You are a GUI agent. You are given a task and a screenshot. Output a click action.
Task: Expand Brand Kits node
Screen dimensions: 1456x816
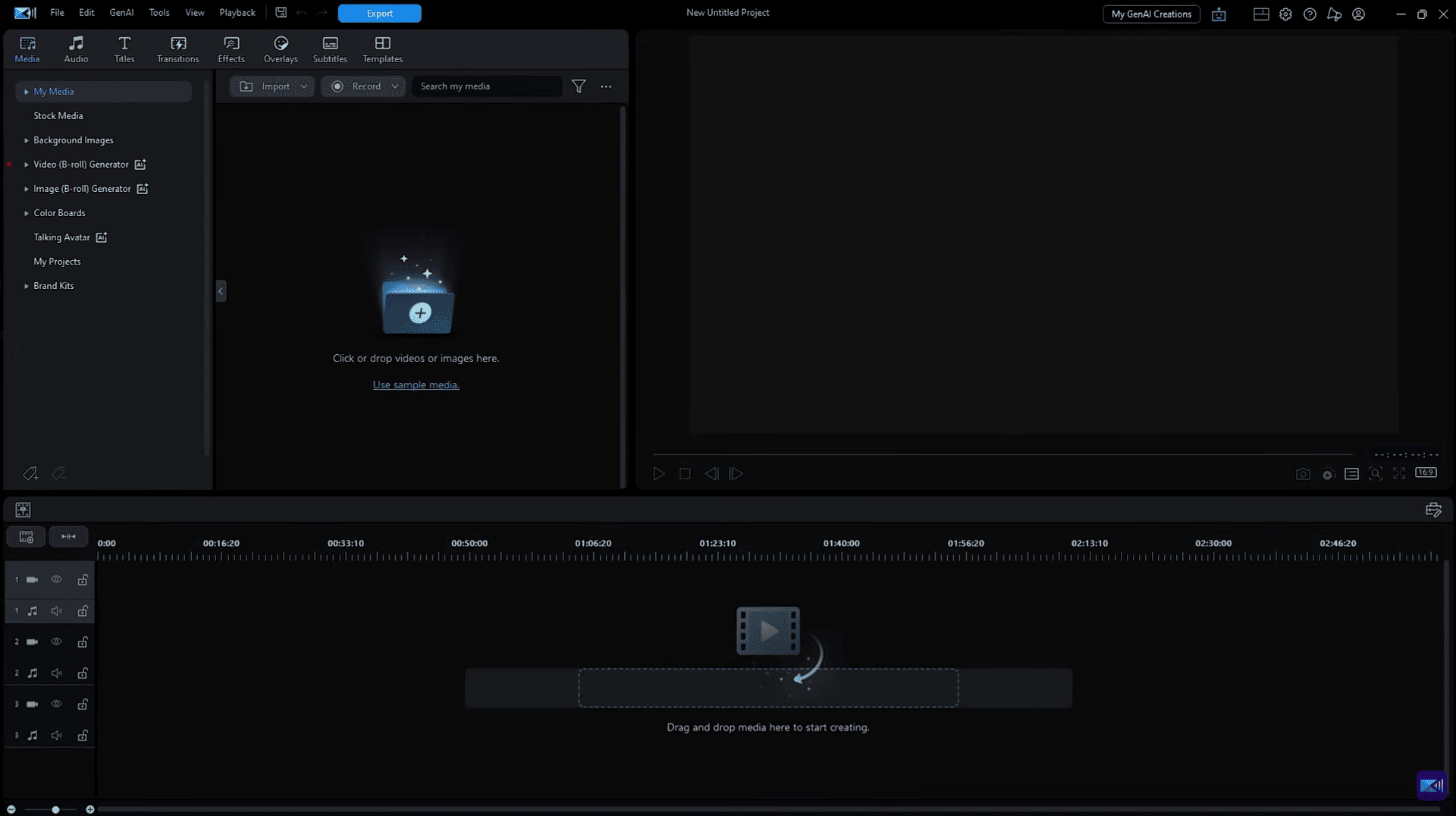pos(27,286)
